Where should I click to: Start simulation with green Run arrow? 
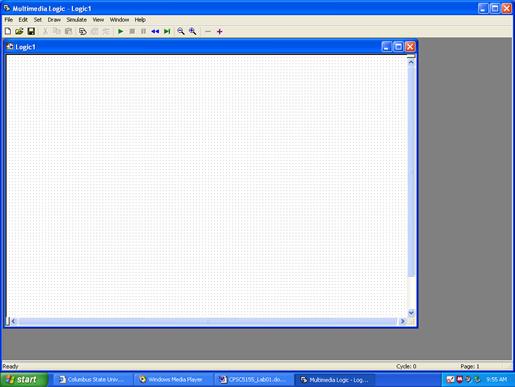(121, 31)
